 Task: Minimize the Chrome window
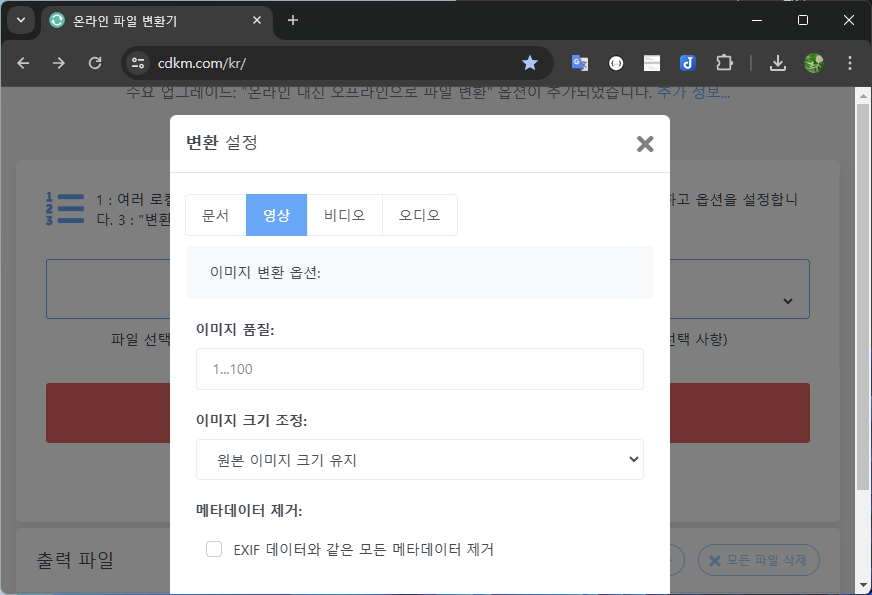pyautogui.click(x=757, y=20)
